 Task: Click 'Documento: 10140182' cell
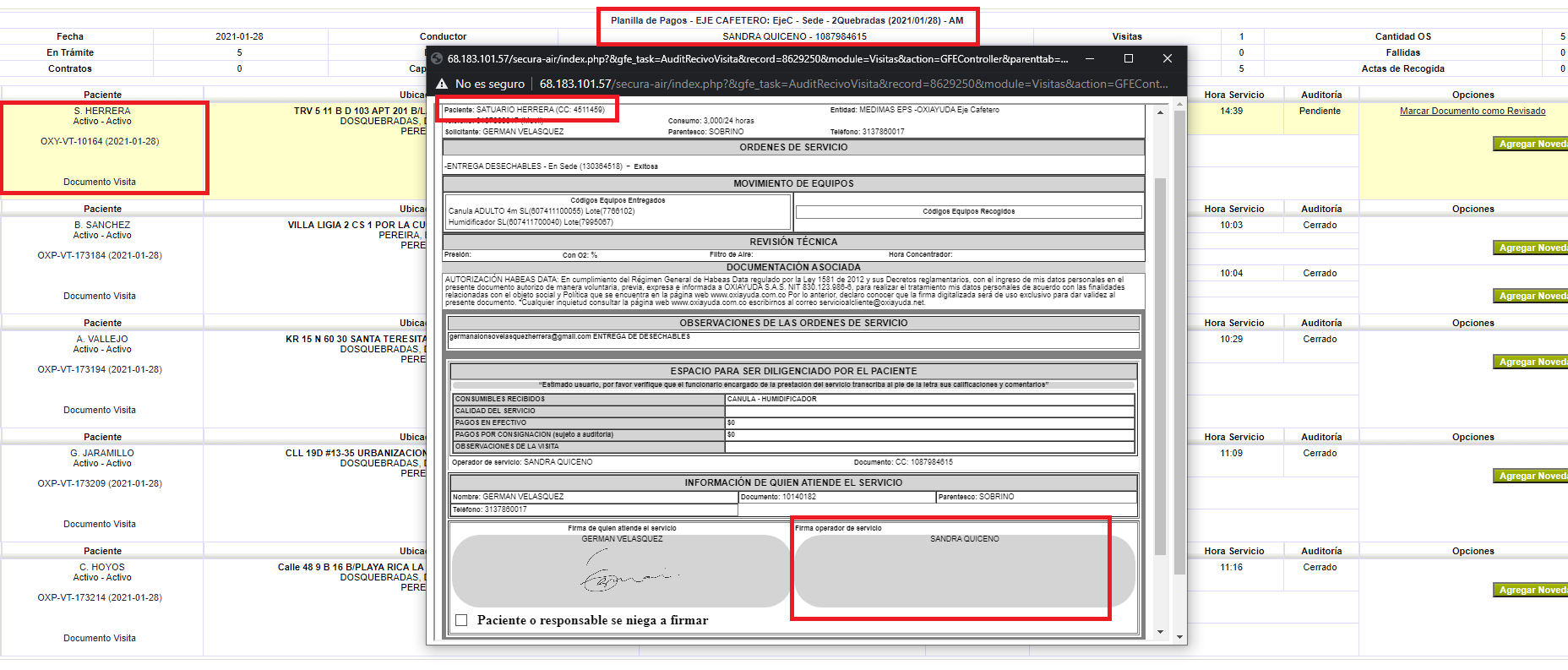click(x=837, y=497)
